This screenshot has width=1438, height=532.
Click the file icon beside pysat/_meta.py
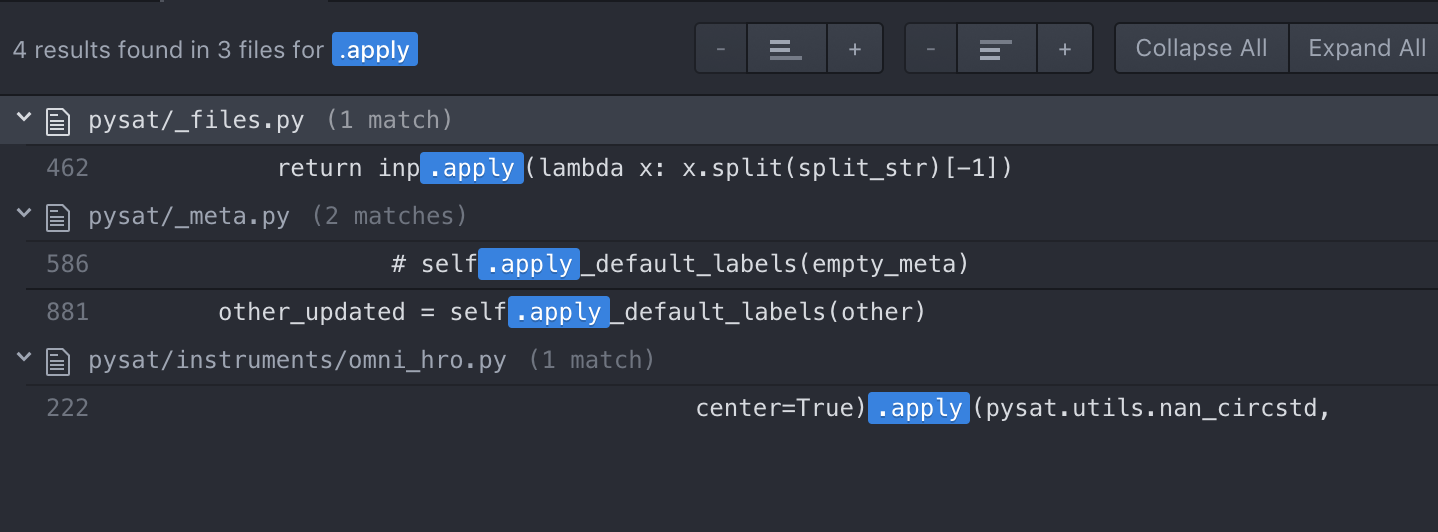coord(58,217)
